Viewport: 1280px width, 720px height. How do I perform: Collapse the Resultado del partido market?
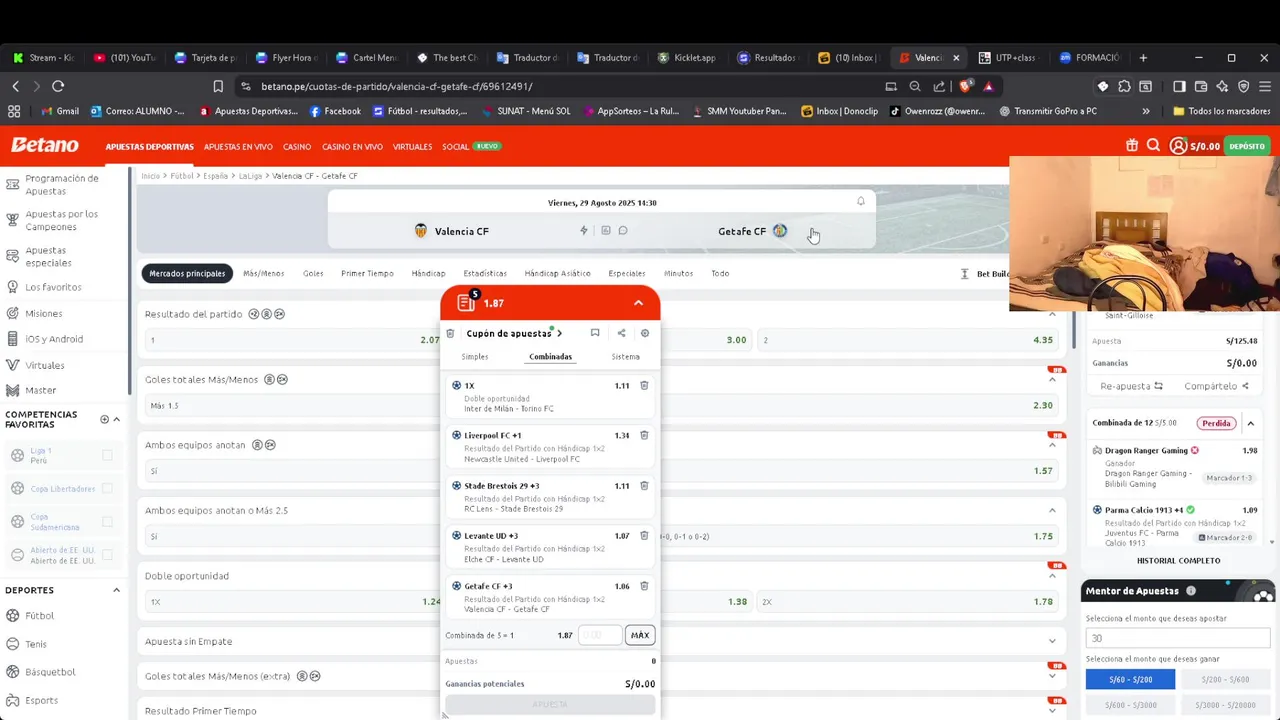click(1052, 314)
